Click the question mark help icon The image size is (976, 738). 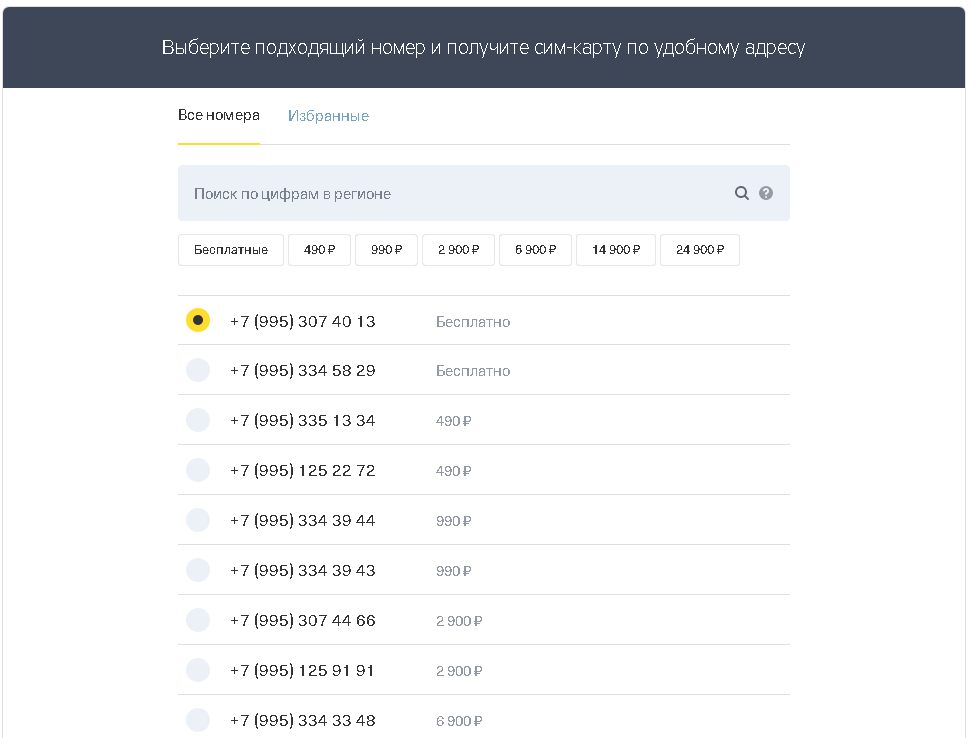pyautogui.click(x=766, y=193)
